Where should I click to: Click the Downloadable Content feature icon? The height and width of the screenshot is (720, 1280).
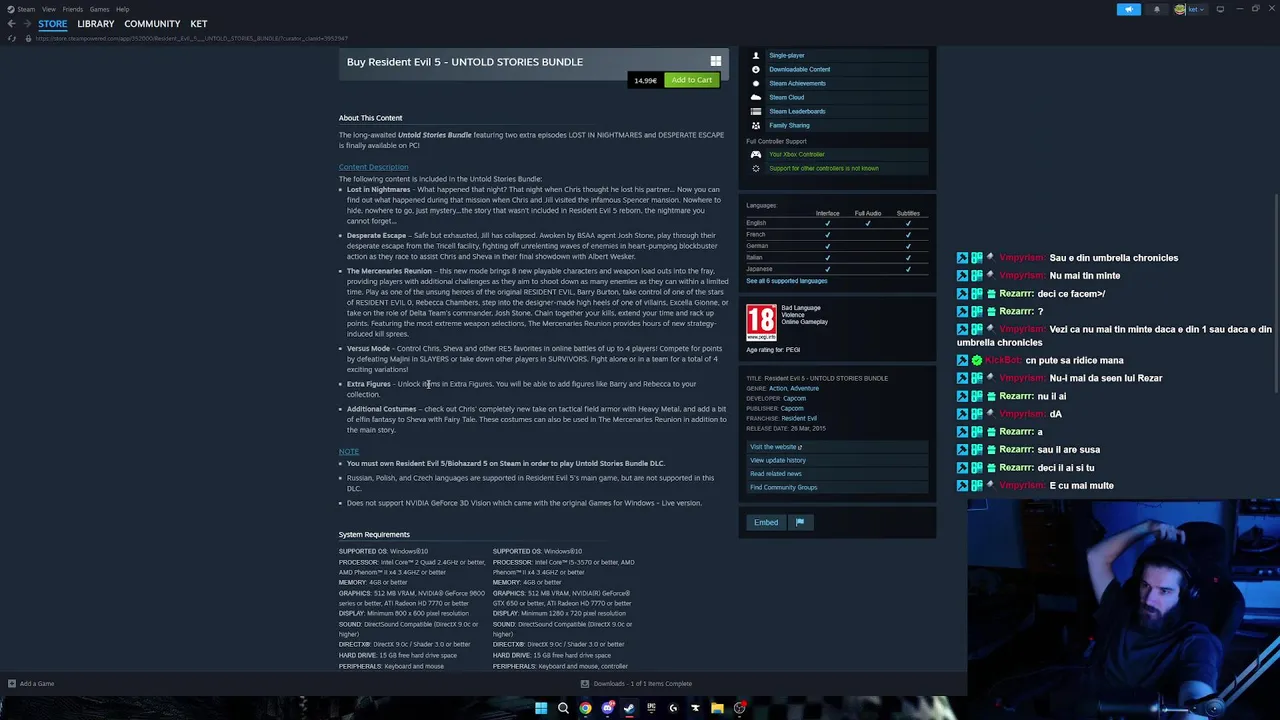(755, 69)
